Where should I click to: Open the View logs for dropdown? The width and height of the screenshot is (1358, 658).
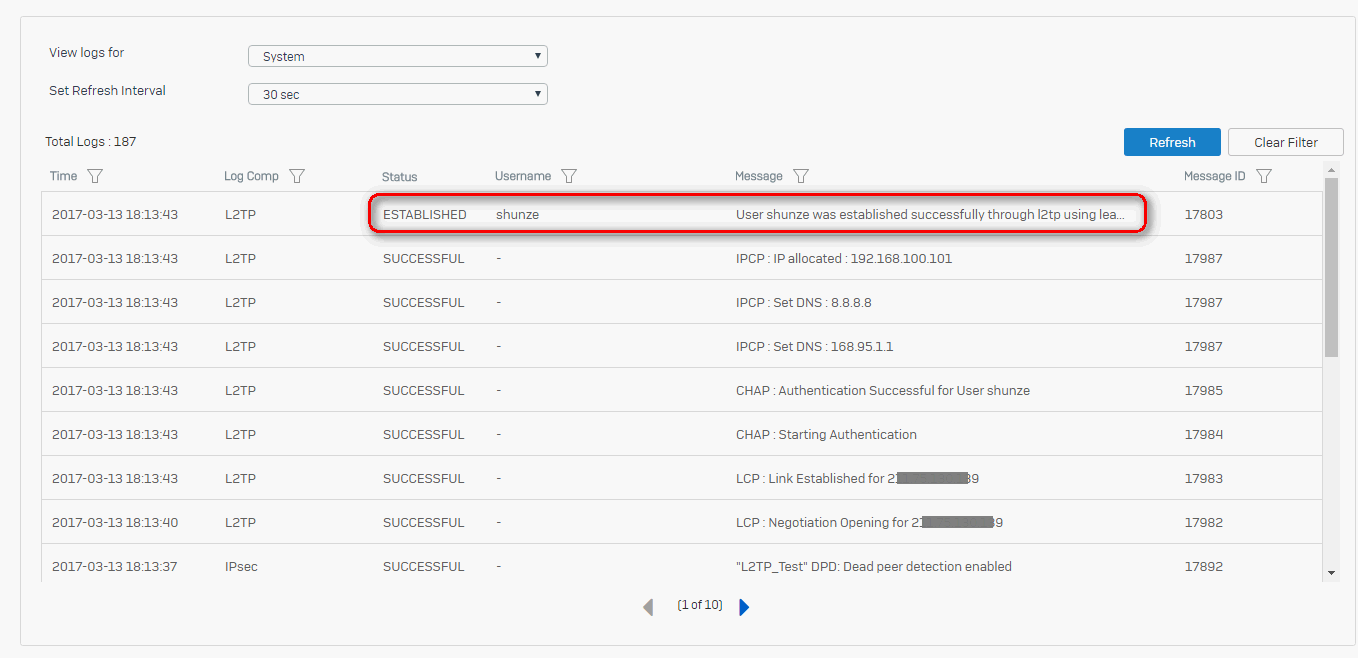click(x=397, y=56)
